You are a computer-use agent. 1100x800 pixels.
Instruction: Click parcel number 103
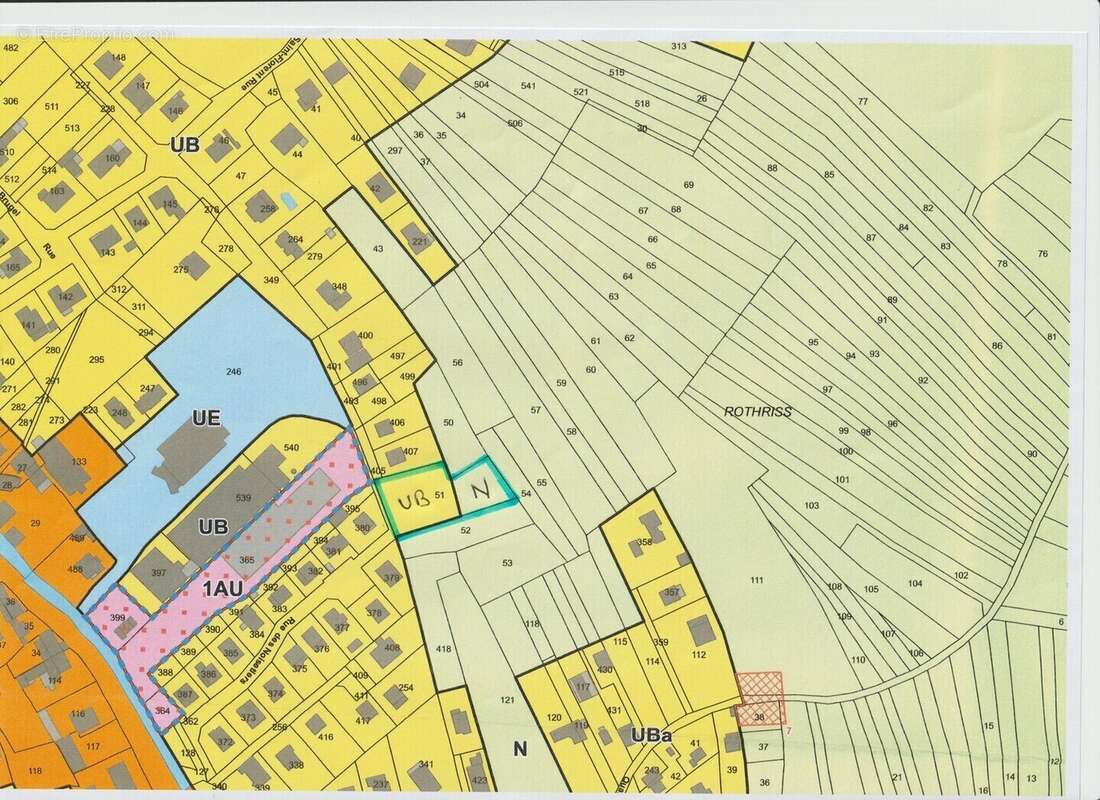[811, 506]
